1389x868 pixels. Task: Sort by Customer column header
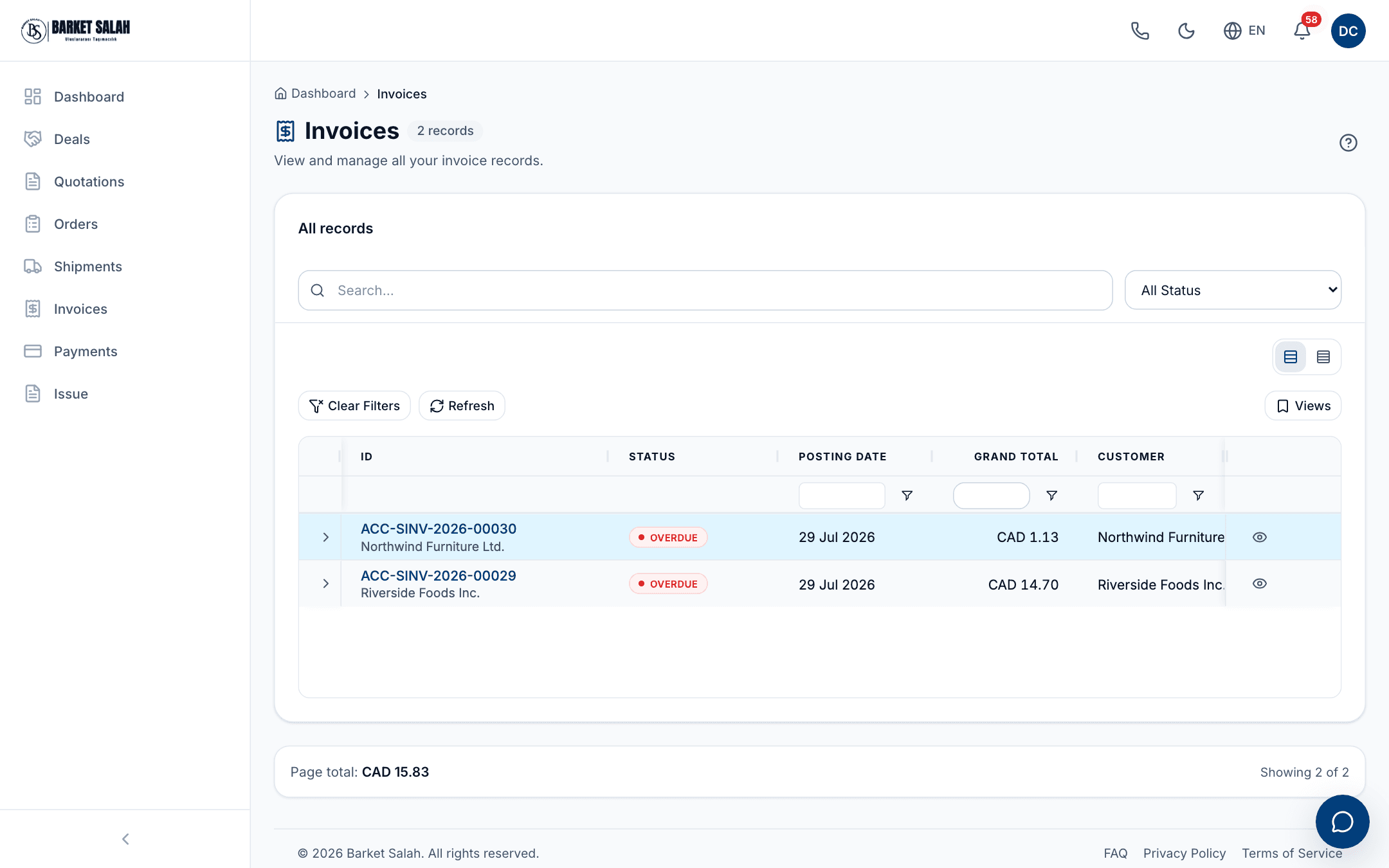1131,457
